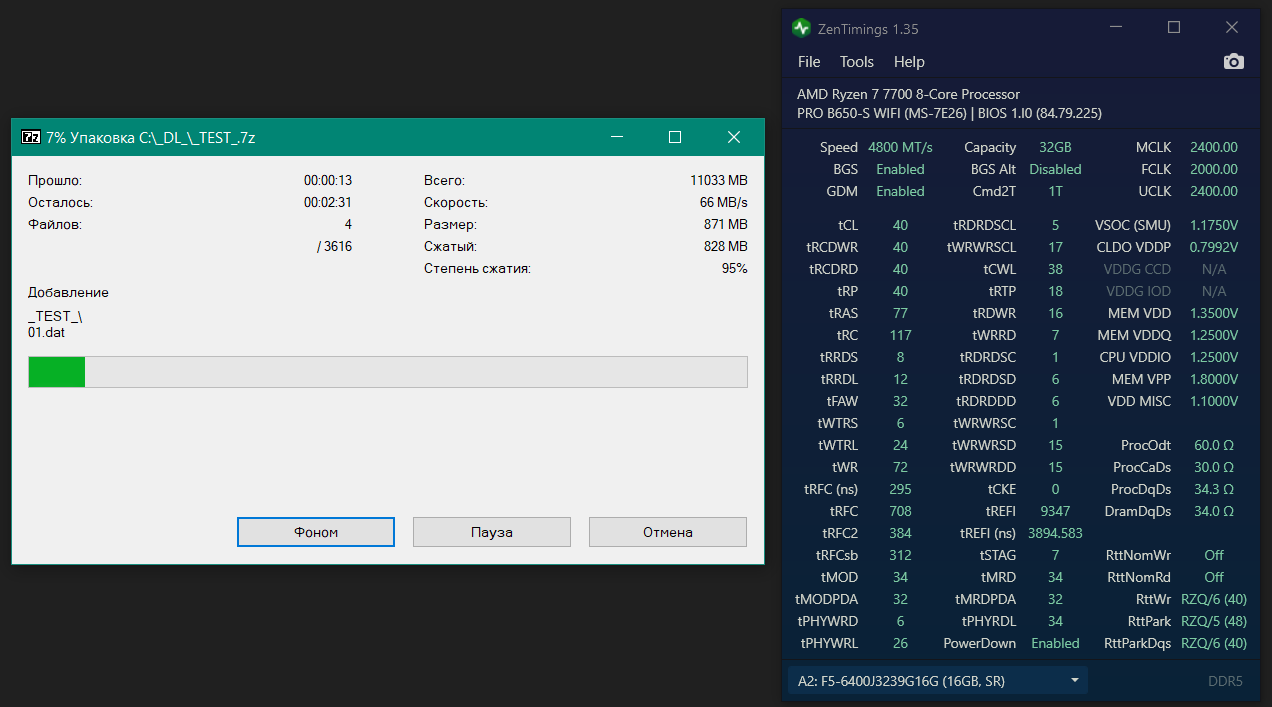
Task: Click the GDM Enabled value
Action: pos(900,191)
